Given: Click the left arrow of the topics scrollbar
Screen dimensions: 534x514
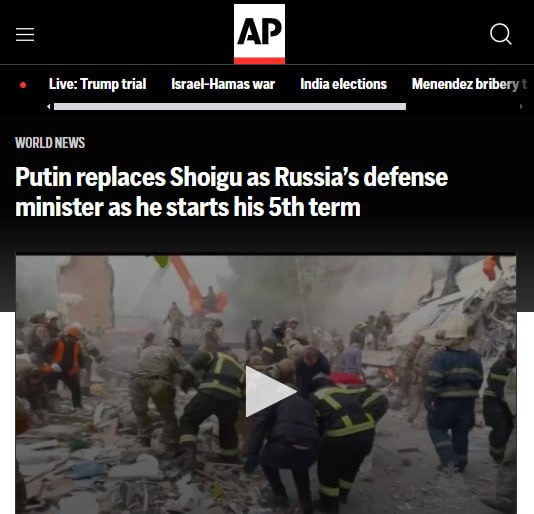Looking at the screenshot, I should click(49, 107).
